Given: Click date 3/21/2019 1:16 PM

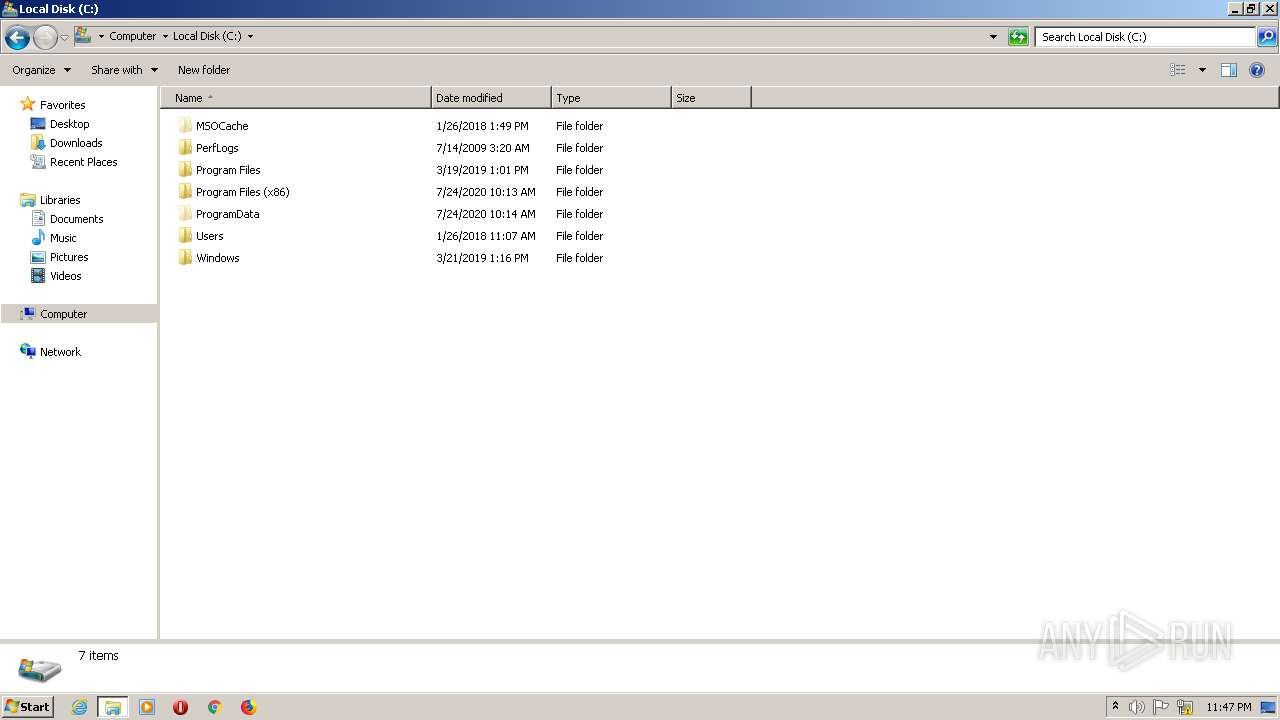Looking at the screenshot, I should (x=483, y=258).
